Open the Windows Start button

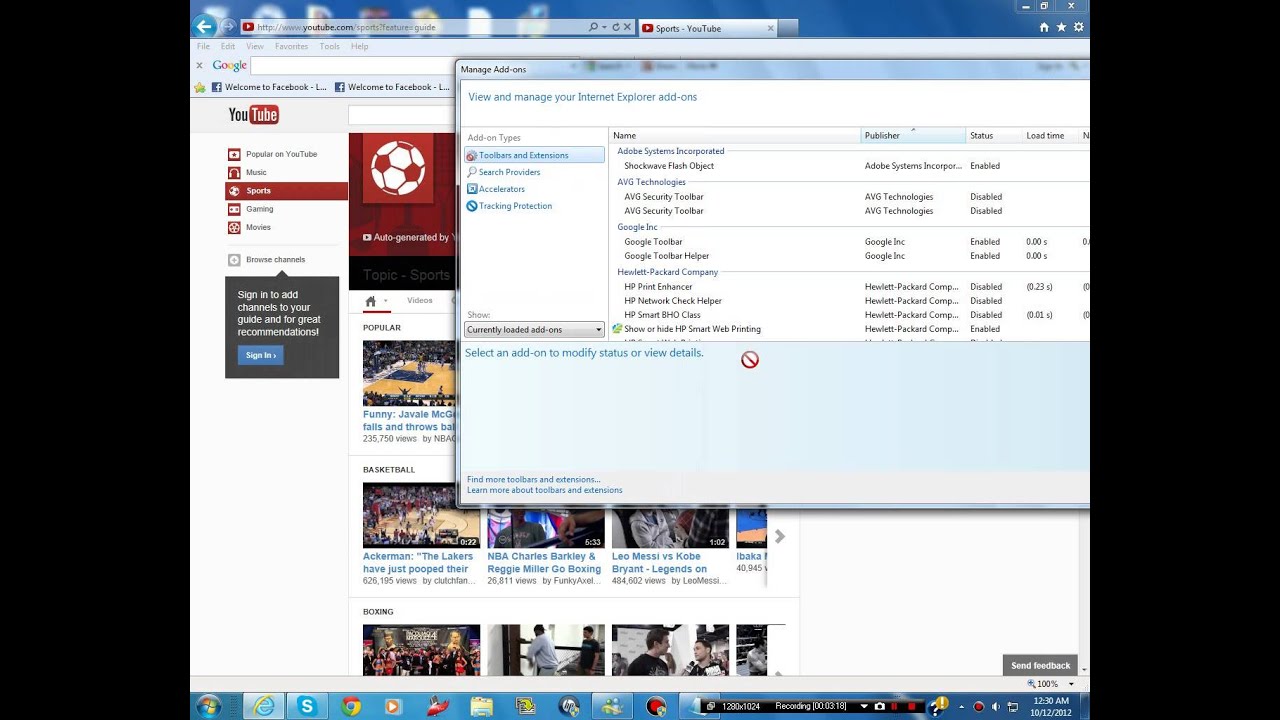209,706
